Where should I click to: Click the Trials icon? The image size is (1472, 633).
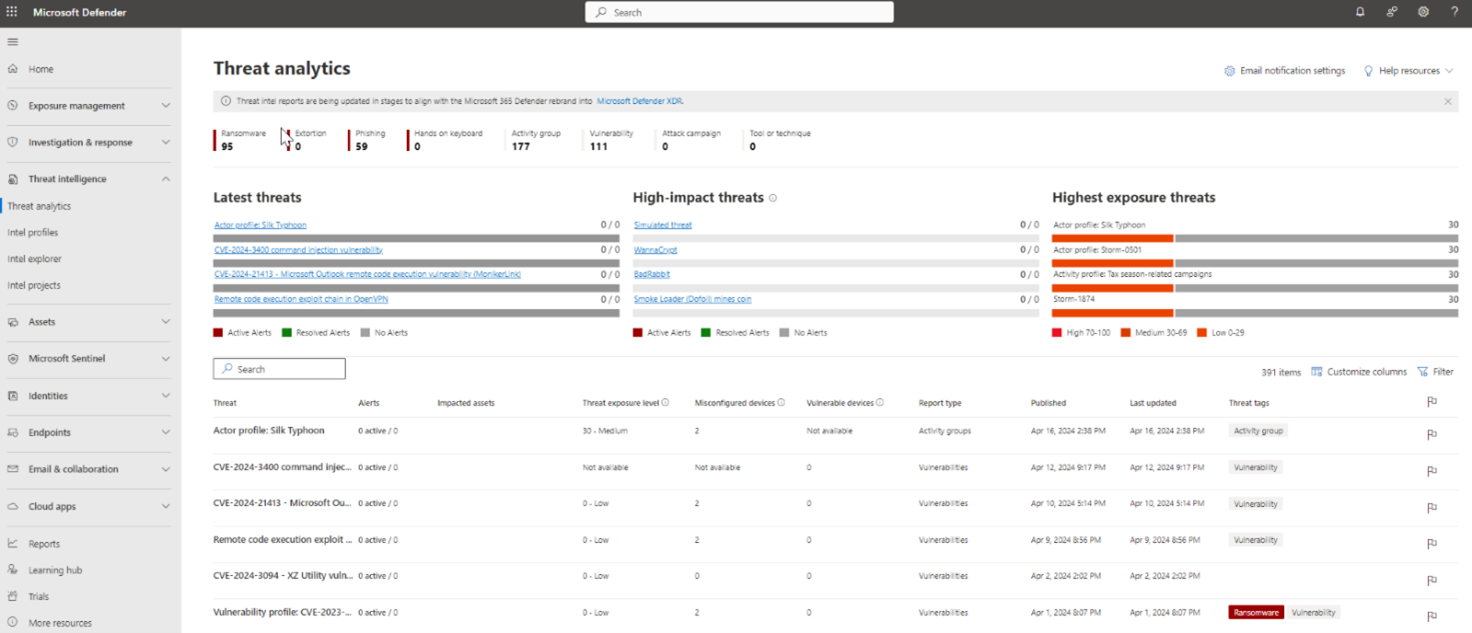coord(13,596)
